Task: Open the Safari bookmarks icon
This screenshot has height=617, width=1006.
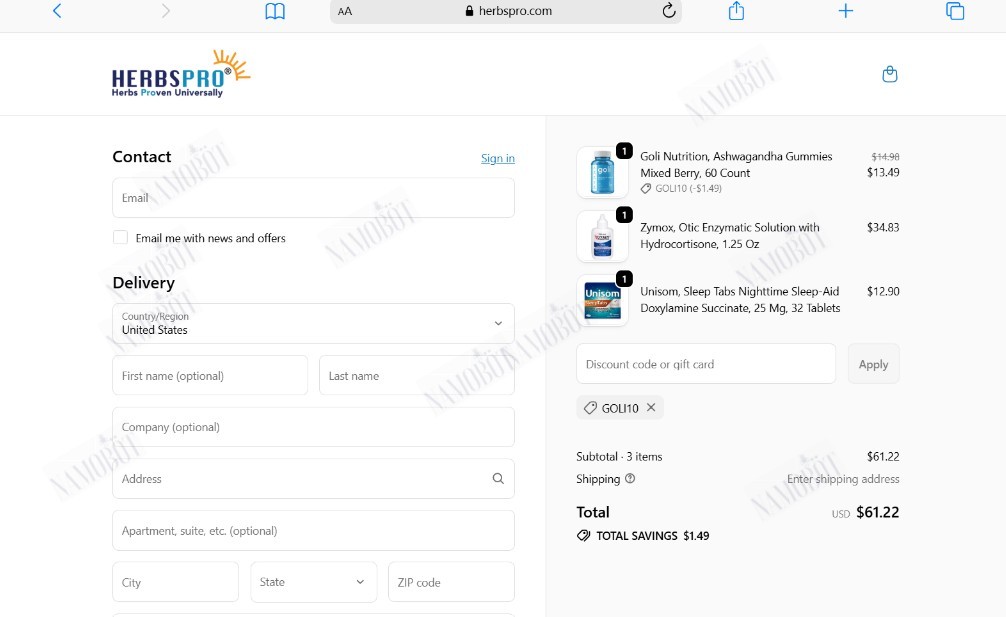Action: [x=275, y=11]
